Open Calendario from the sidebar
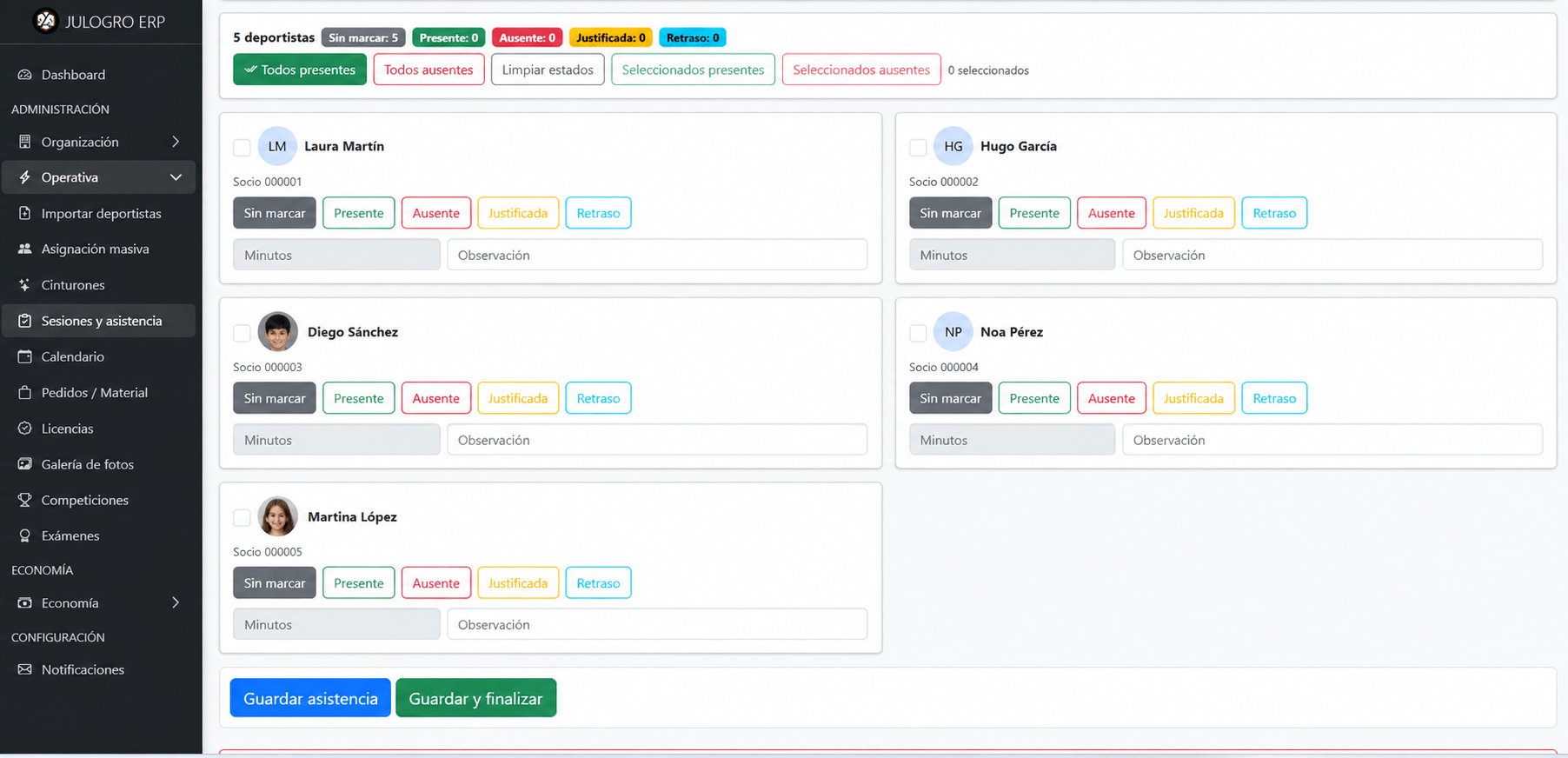Viewport: 1568px width, 758px height. pyautogui.click(x=98, y=356)
